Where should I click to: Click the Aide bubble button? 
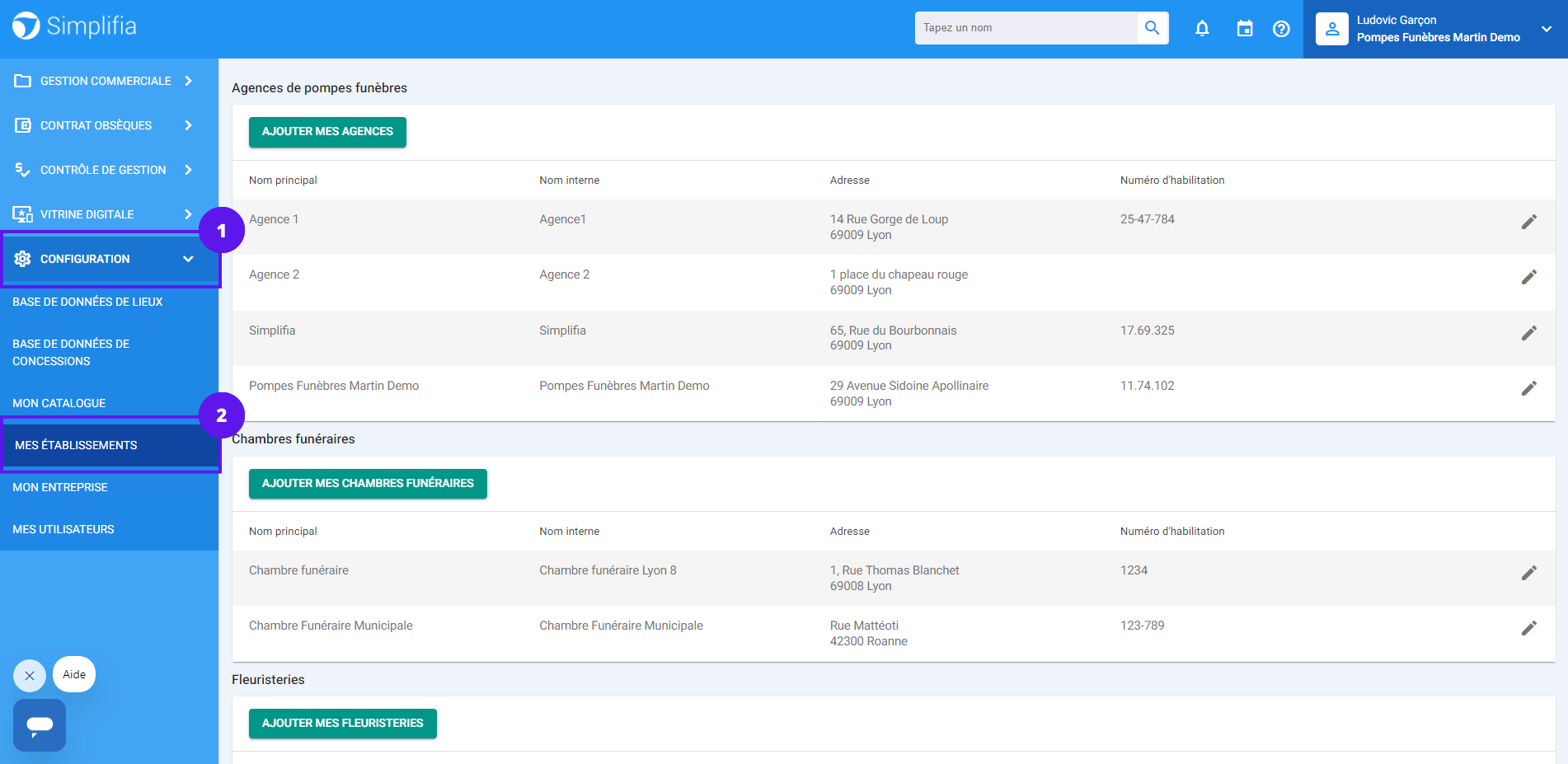pyautogui.click(x=74, y=674)
